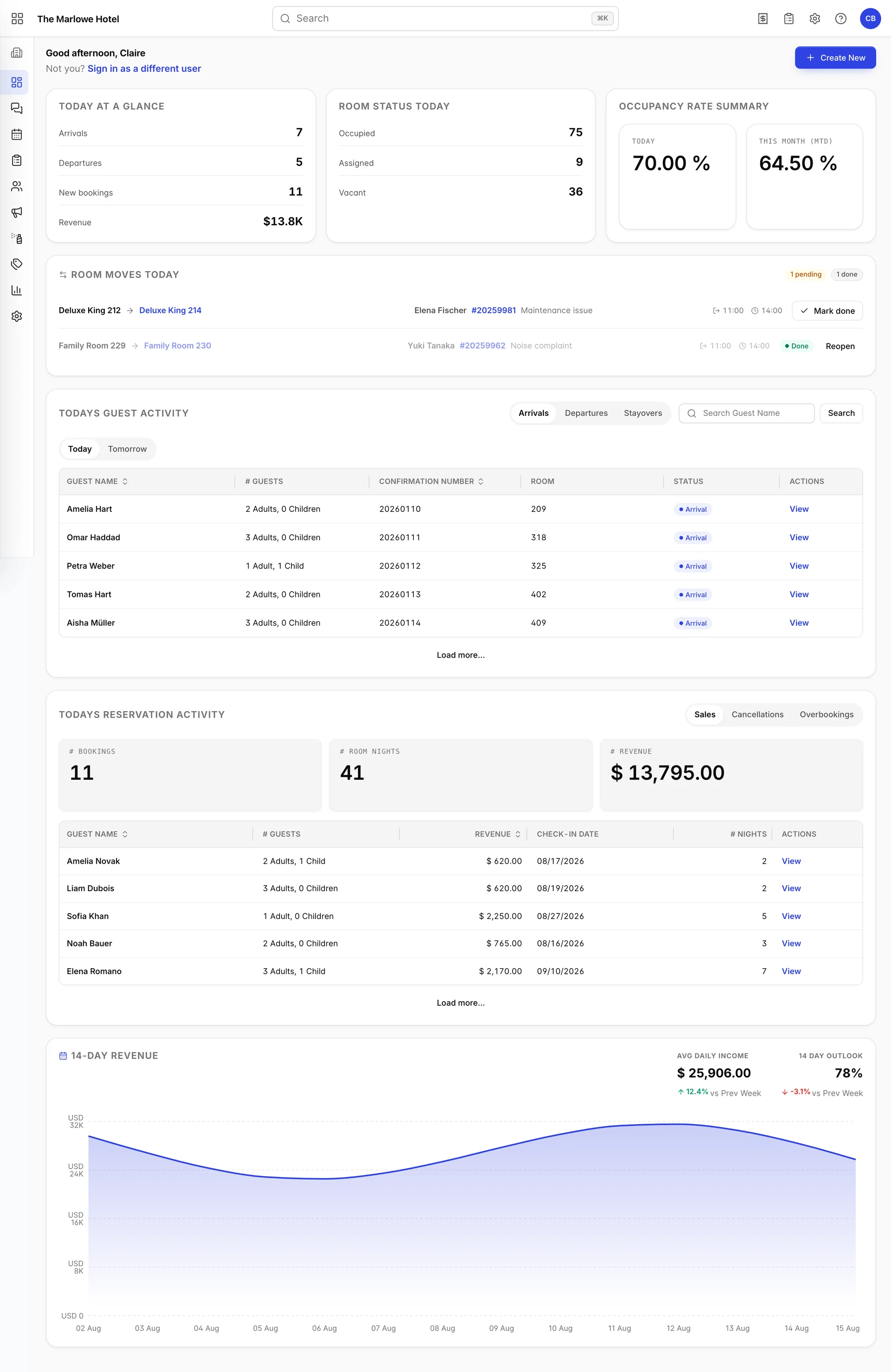View Amelia Novak's reservation
The image size is (891, 1372).
click(x=791, y=861)
